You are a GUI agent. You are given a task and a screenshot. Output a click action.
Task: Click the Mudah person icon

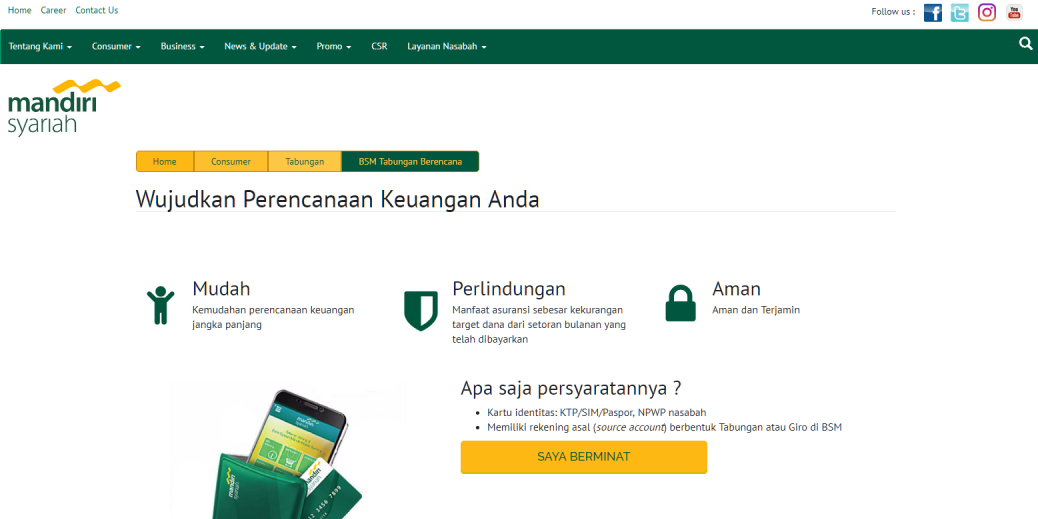click(x=160, y=305)
